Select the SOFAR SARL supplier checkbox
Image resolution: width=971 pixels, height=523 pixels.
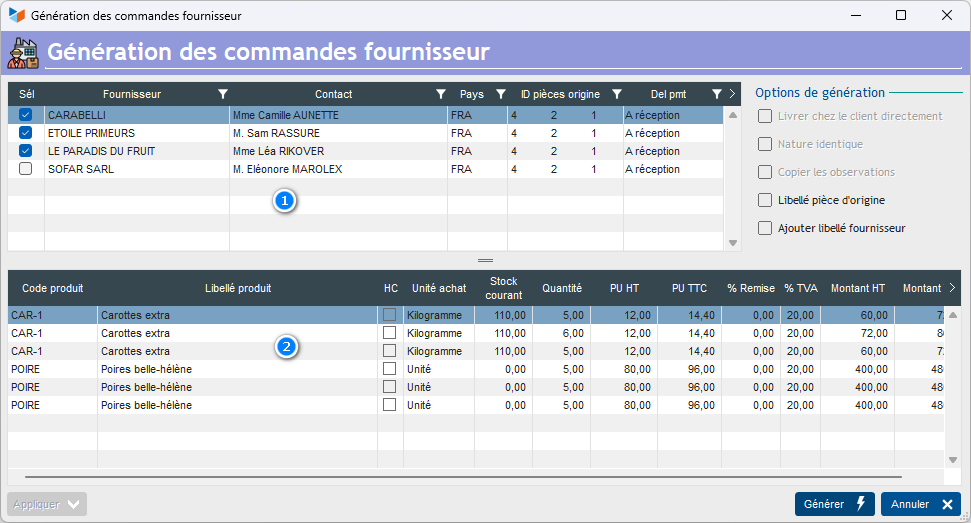[26, 169]
